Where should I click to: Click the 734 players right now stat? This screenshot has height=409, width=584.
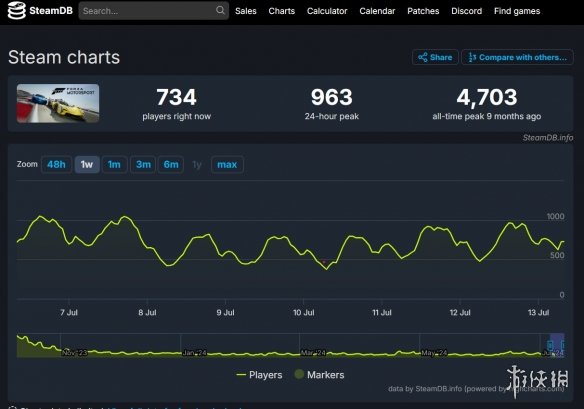coord(177,104)
